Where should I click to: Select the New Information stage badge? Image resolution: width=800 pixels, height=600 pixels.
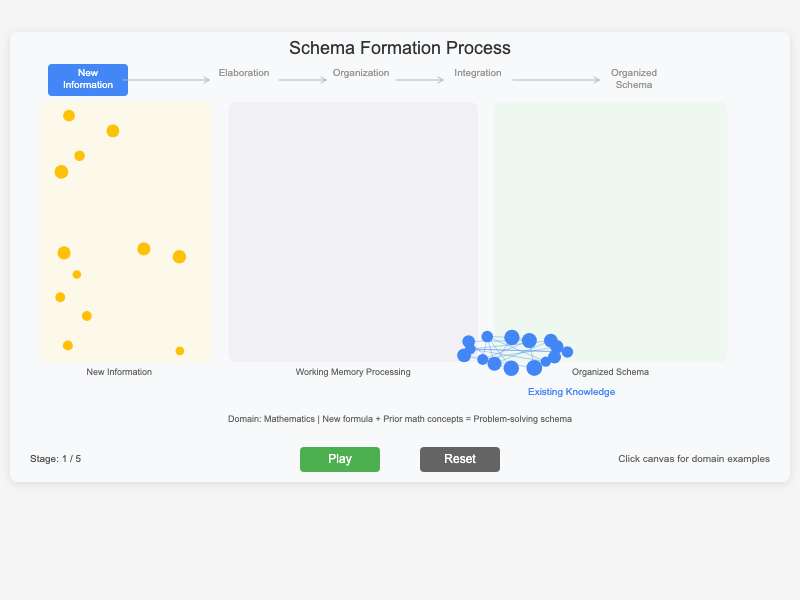pos(87,78)
